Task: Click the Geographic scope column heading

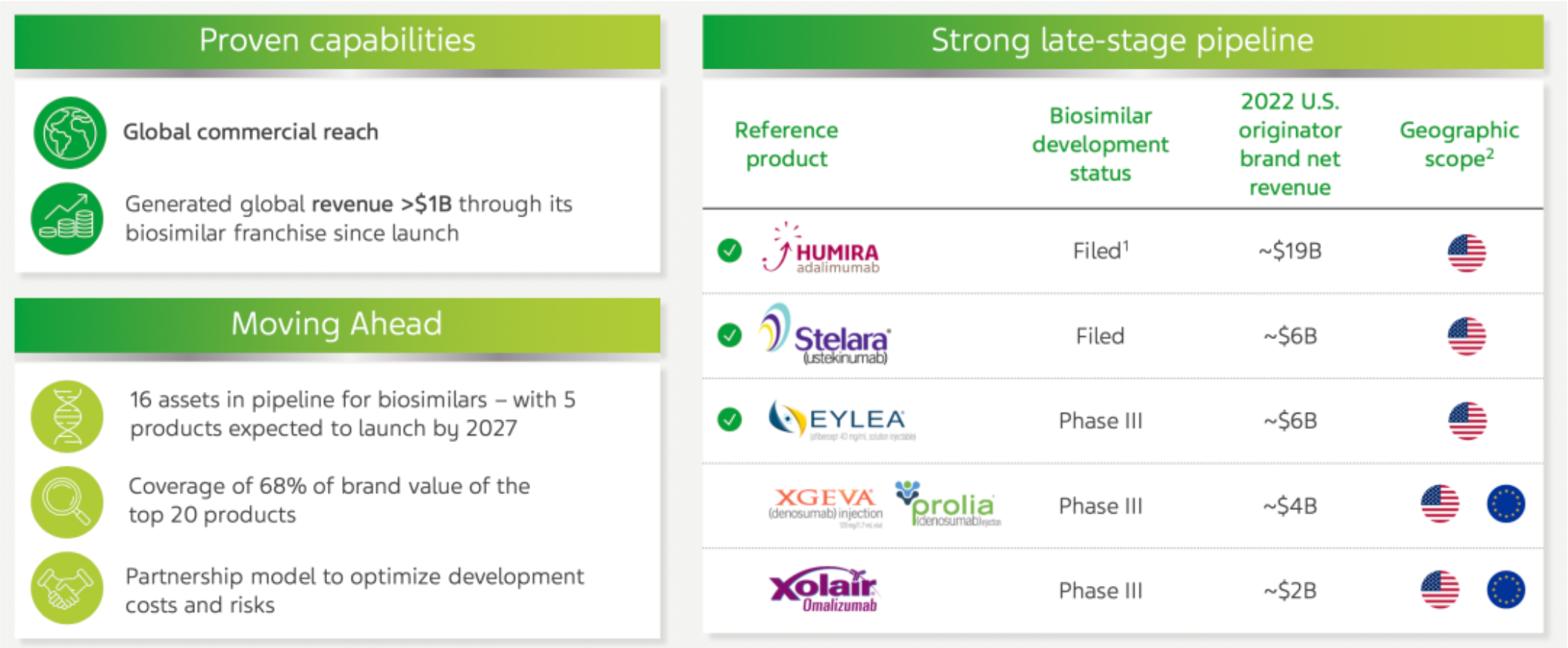Action: (x=1458, y=144)
